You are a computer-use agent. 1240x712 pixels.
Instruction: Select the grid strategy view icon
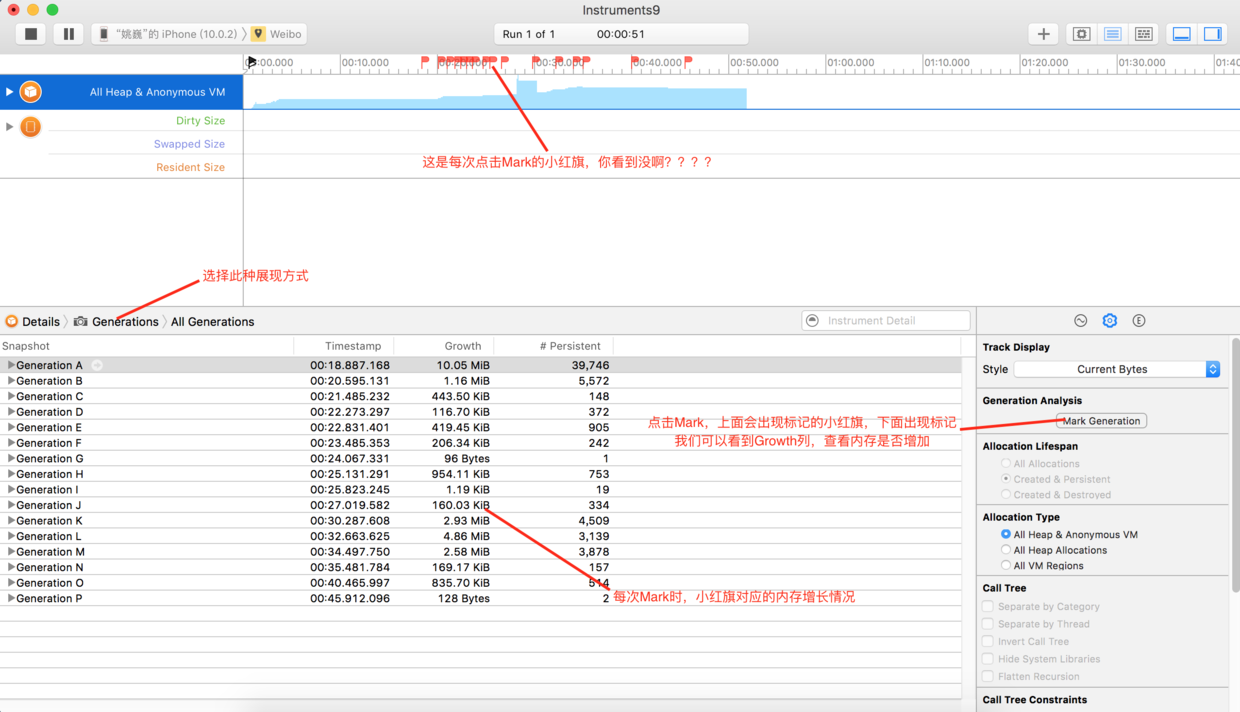point(1143,33)
